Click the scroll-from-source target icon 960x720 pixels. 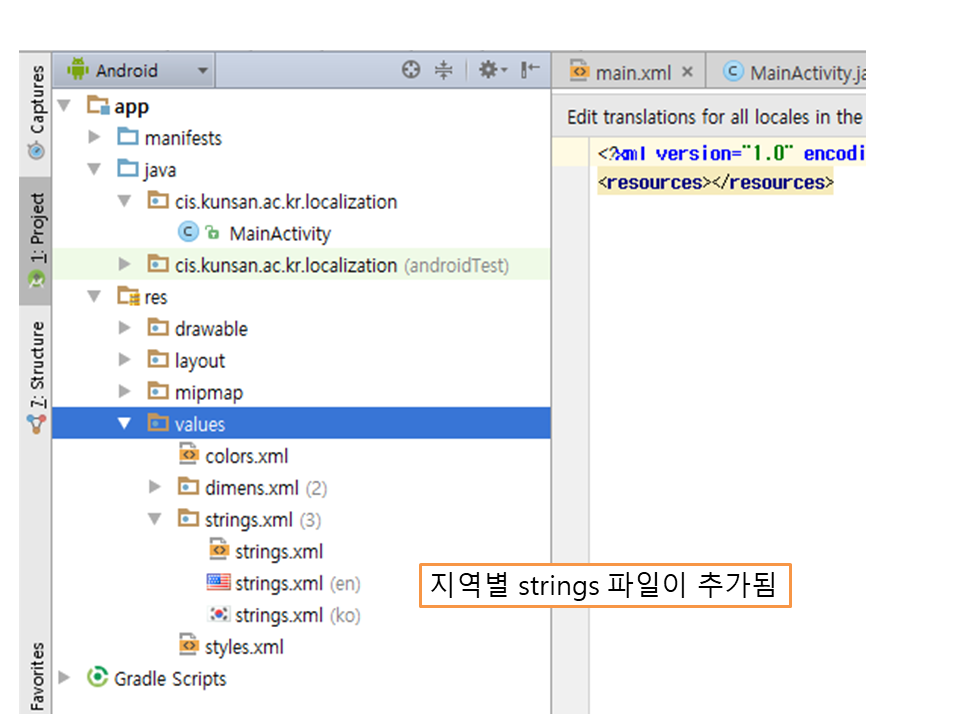point(411,70)
